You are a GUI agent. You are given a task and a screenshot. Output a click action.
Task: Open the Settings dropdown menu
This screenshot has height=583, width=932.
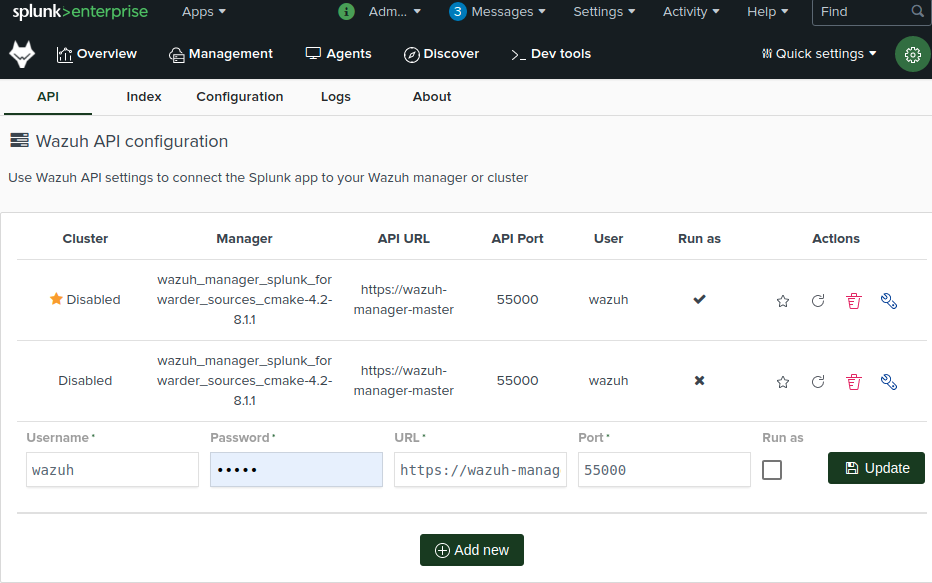coord(604,12)
